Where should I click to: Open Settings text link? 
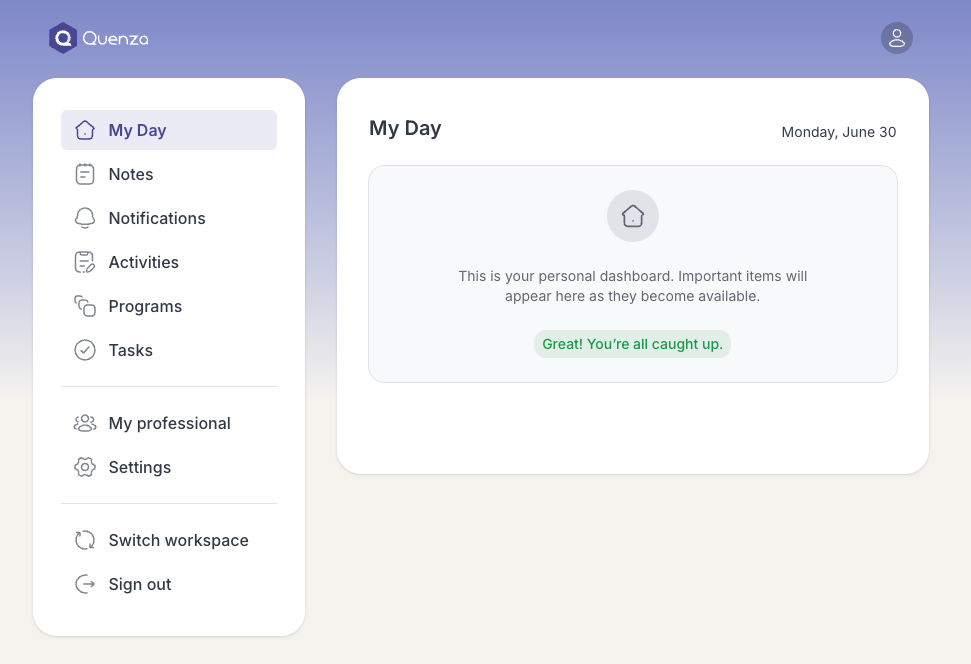[x=140, y=468]
